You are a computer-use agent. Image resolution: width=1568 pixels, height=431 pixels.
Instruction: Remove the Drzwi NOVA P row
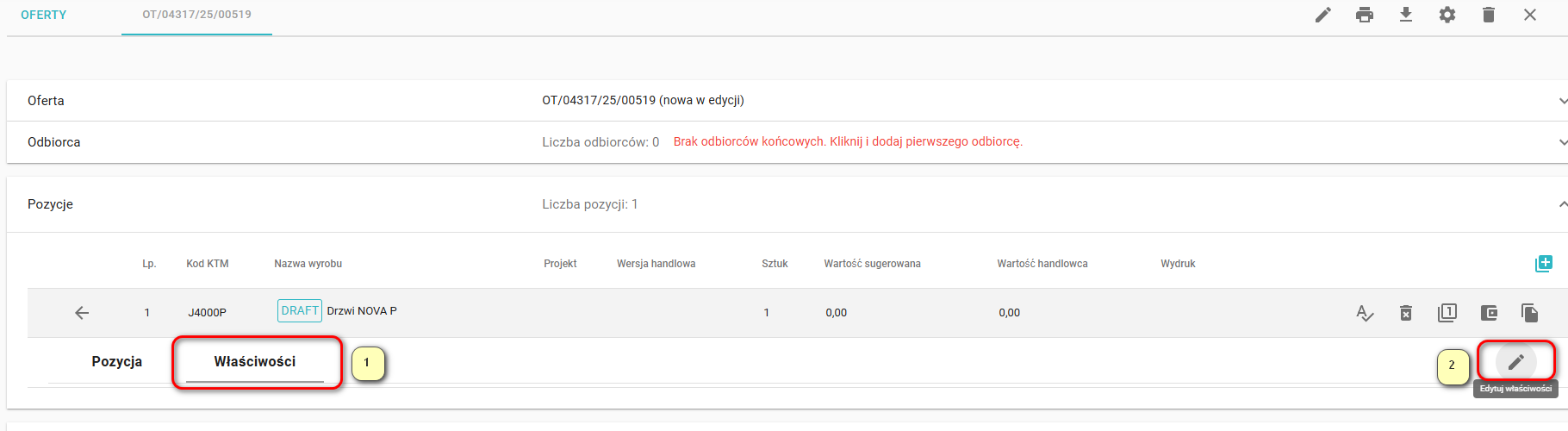[x=1406, y=313]
